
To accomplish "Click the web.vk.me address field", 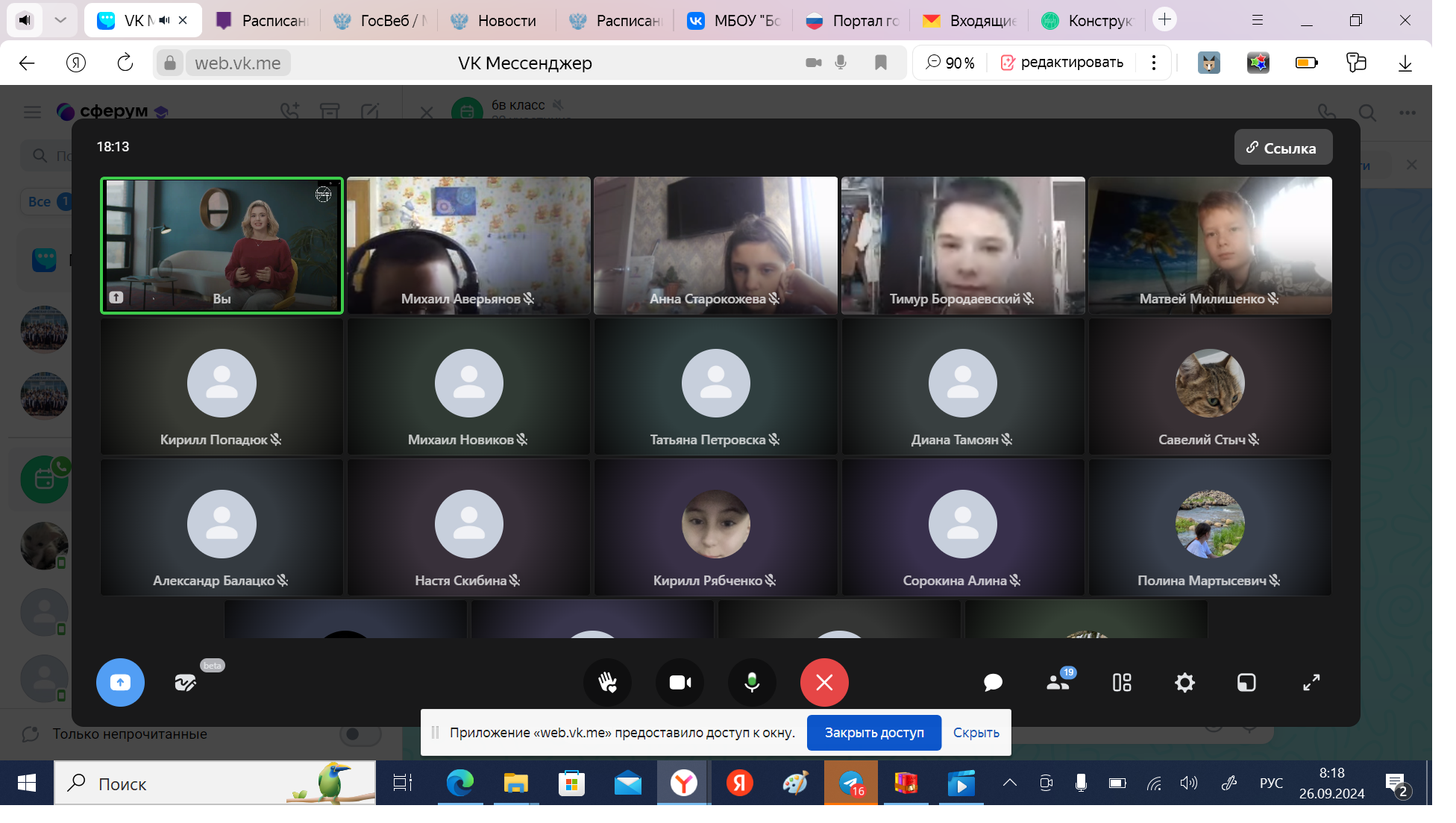I will click(x=238, y=63).
